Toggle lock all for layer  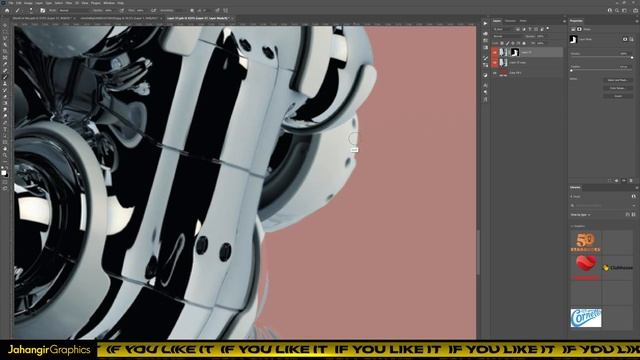[524, 43]
